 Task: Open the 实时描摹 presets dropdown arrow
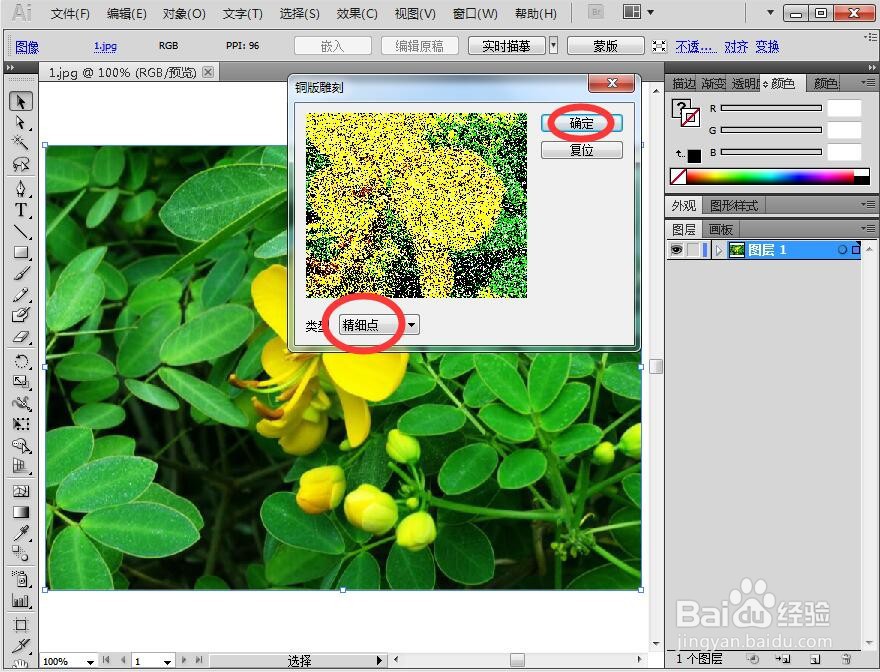pyautogui.click(x=553, y=45)
